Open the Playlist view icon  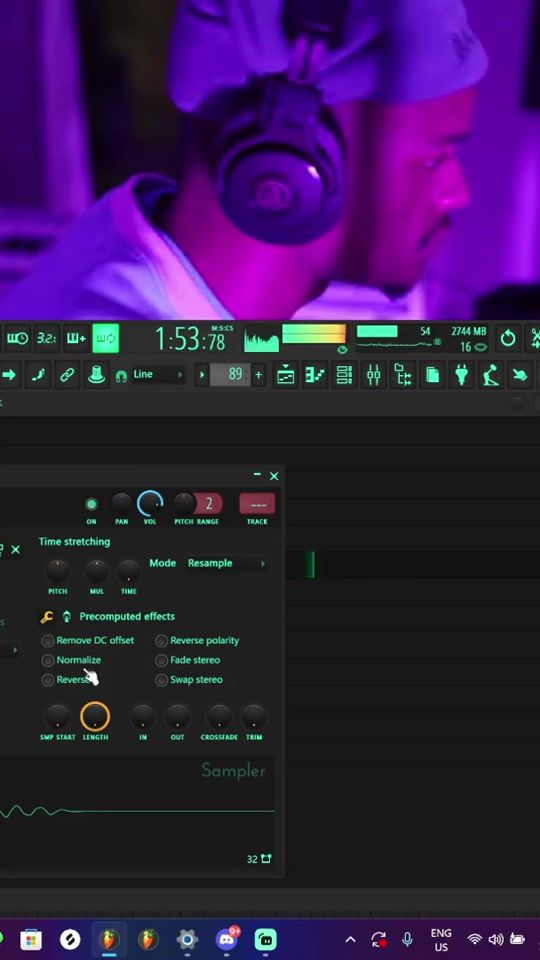[285, 375]
